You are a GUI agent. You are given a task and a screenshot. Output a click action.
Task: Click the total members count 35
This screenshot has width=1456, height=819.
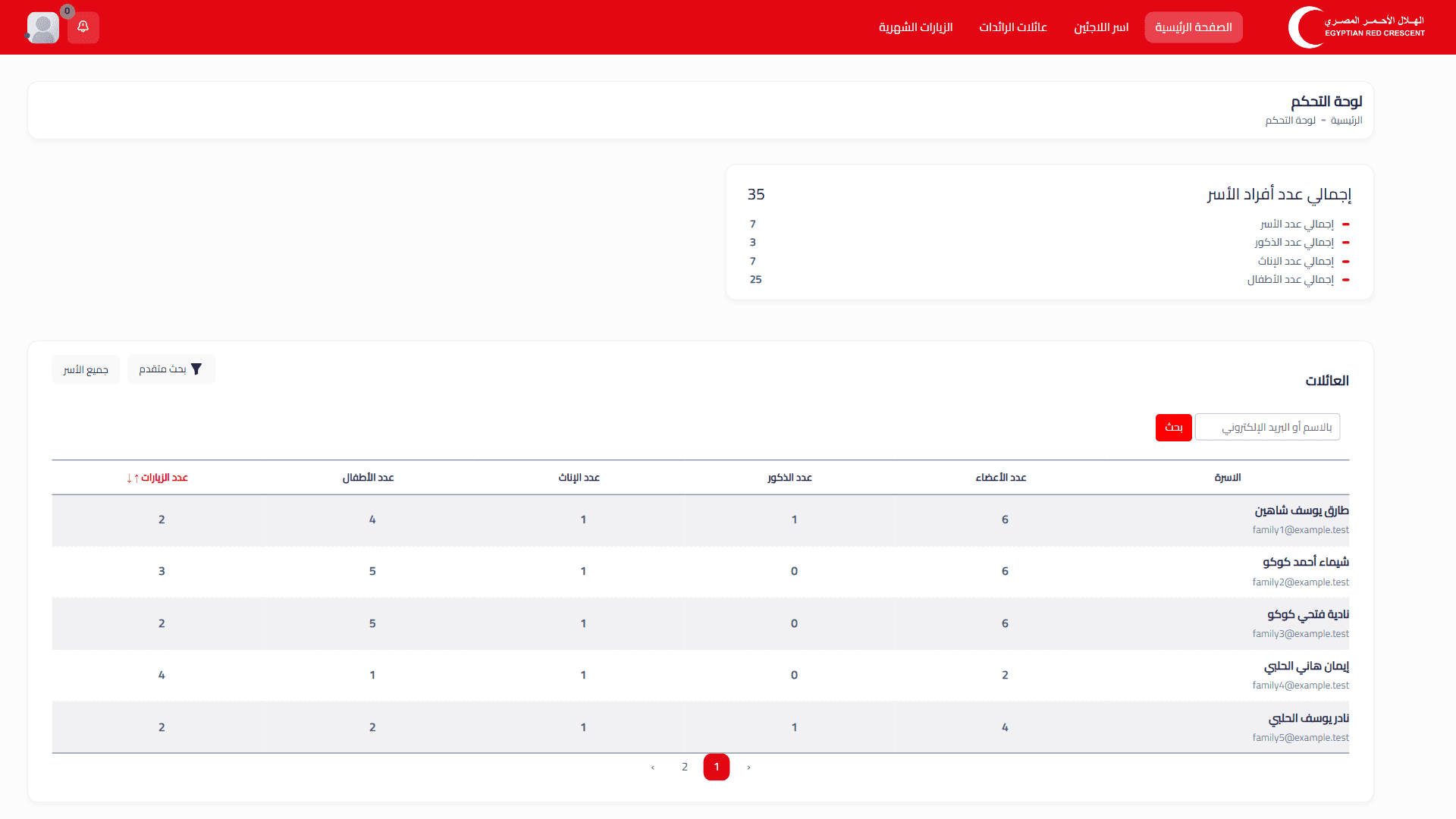click(x=756, y=195)
